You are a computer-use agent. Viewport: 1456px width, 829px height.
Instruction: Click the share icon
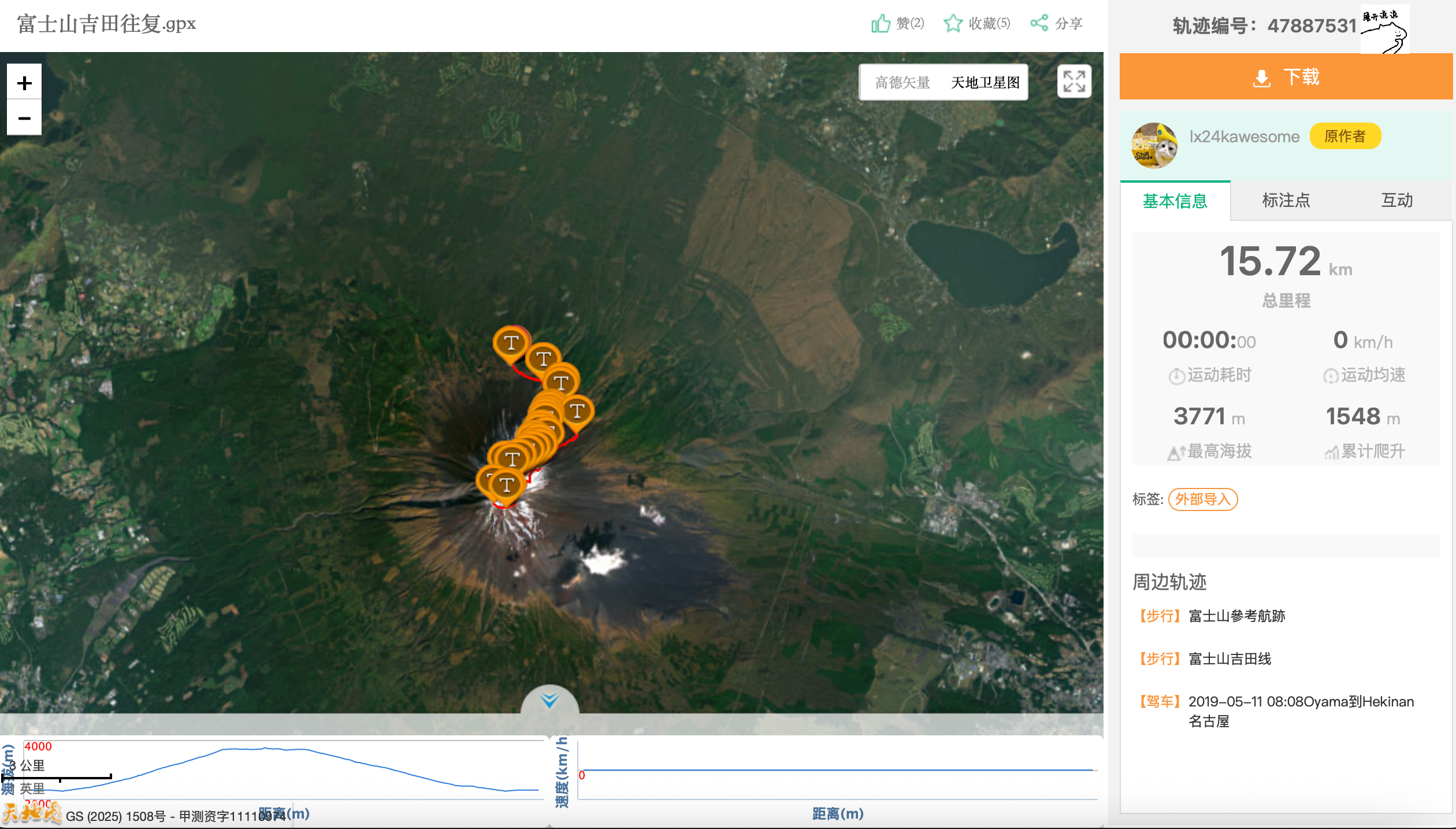point(1039,23)
